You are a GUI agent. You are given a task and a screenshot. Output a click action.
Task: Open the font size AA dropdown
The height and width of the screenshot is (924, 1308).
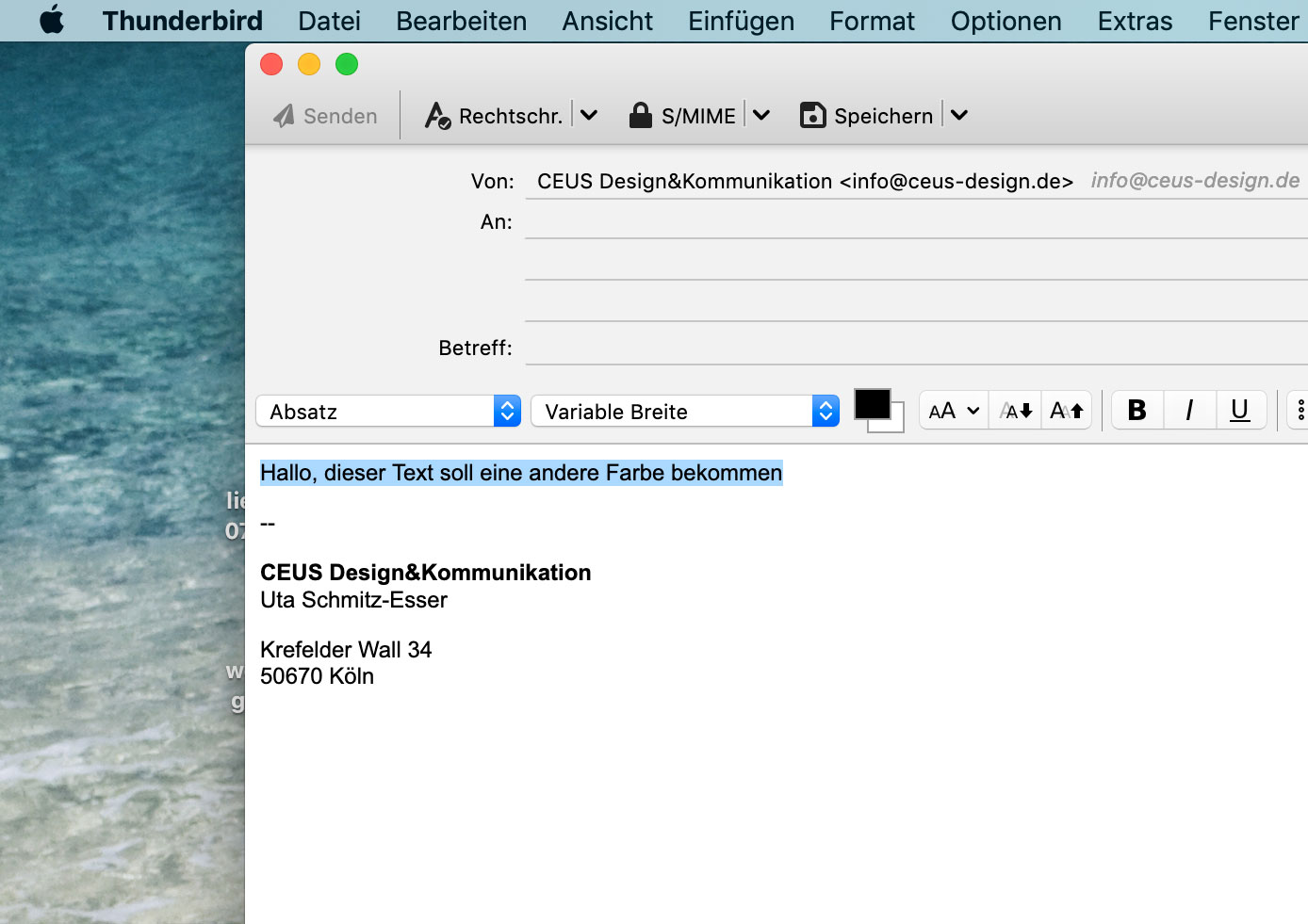954,411
